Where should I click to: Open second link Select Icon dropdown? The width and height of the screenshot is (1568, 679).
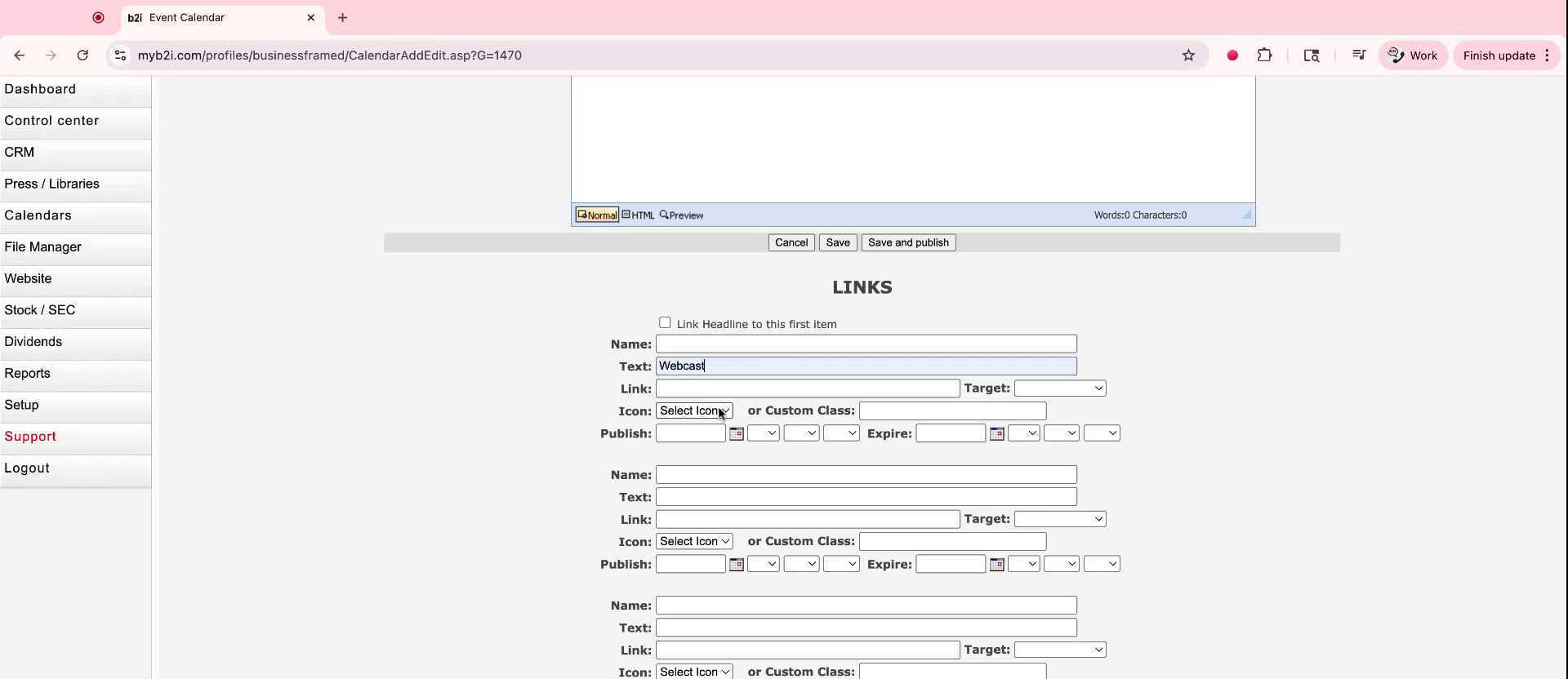click(694, 541)
